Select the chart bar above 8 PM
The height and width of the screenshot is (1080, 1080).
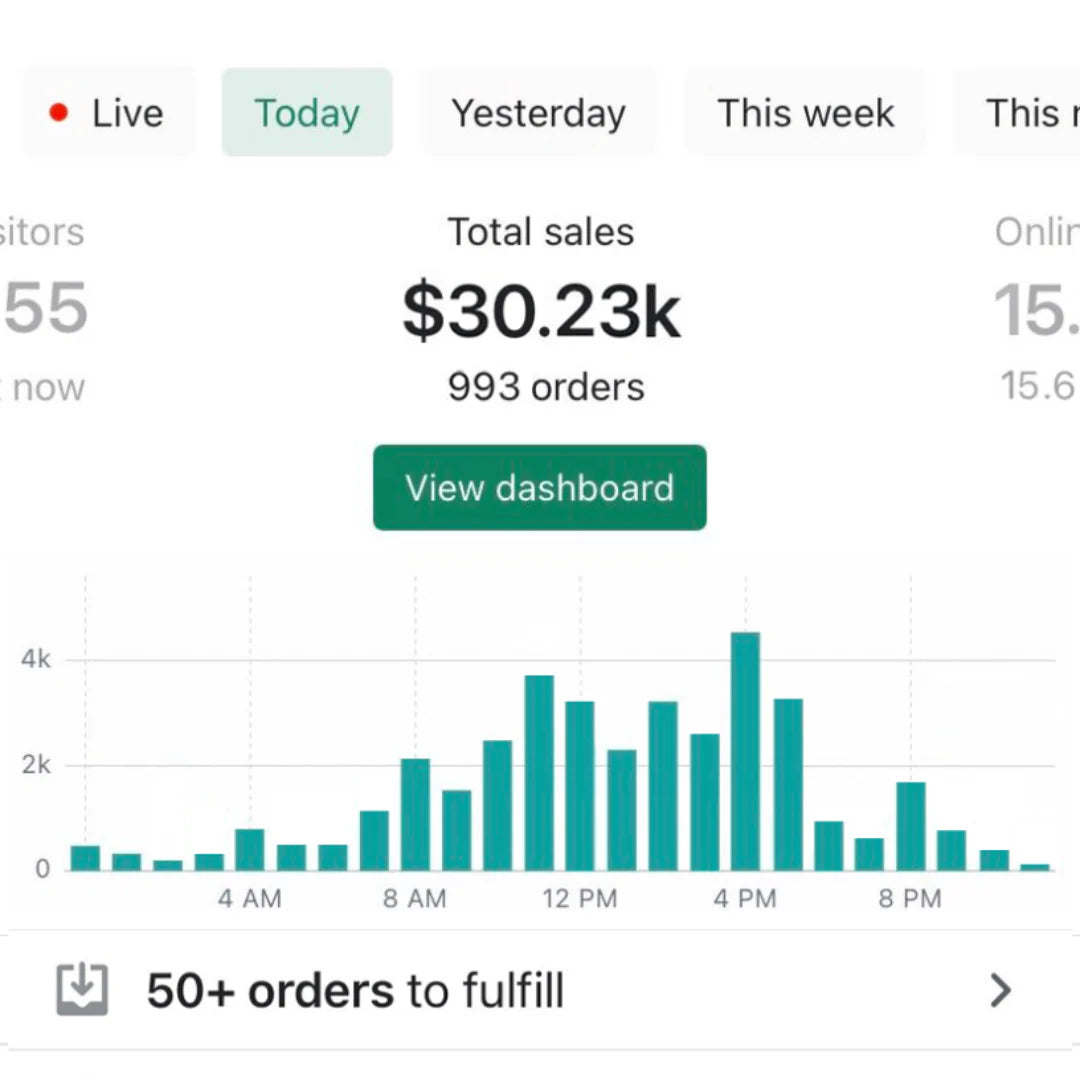click(x=910, y=826)
